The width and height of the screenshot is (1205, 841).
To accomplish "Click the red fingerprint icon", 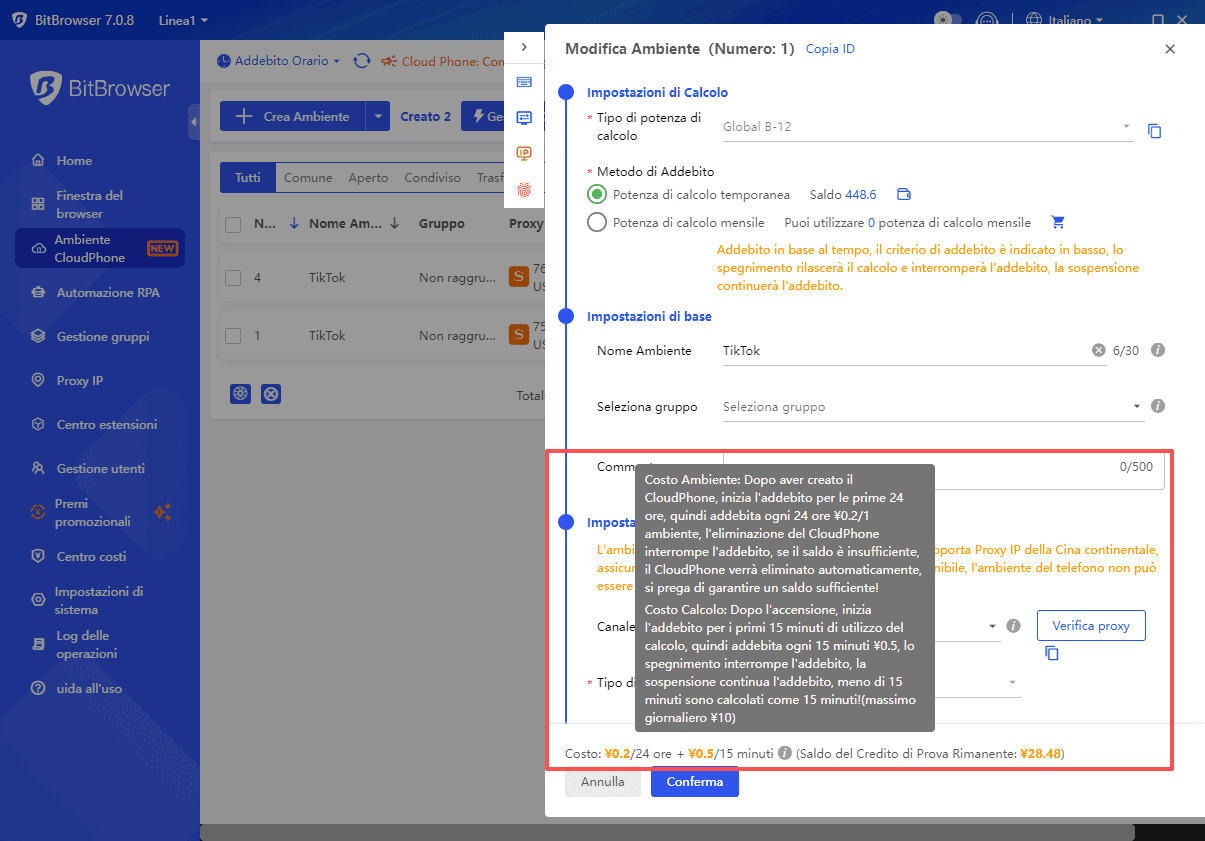I will 524,189.
